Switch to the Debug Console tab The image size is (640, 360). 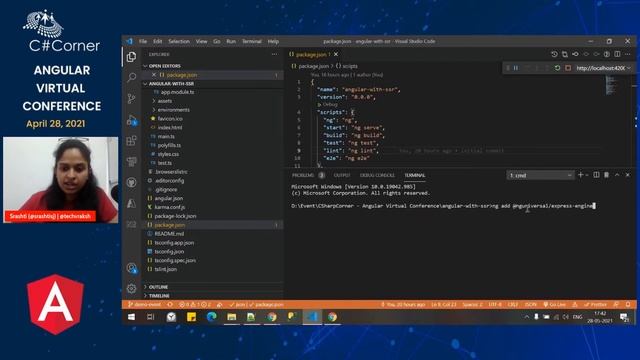pyautogui.click(x=377, y=175)
